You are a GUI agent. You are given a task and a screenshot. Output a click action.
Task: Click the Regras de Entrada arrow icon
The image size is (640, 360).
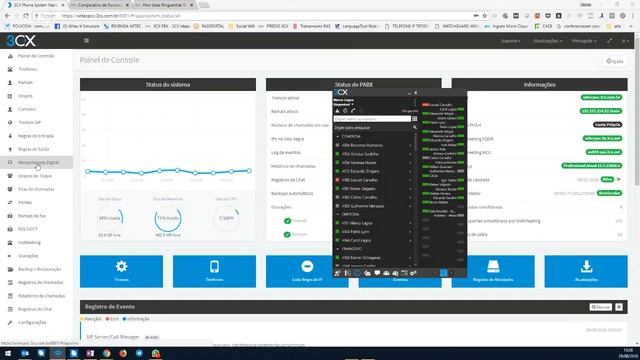point(10,136)
